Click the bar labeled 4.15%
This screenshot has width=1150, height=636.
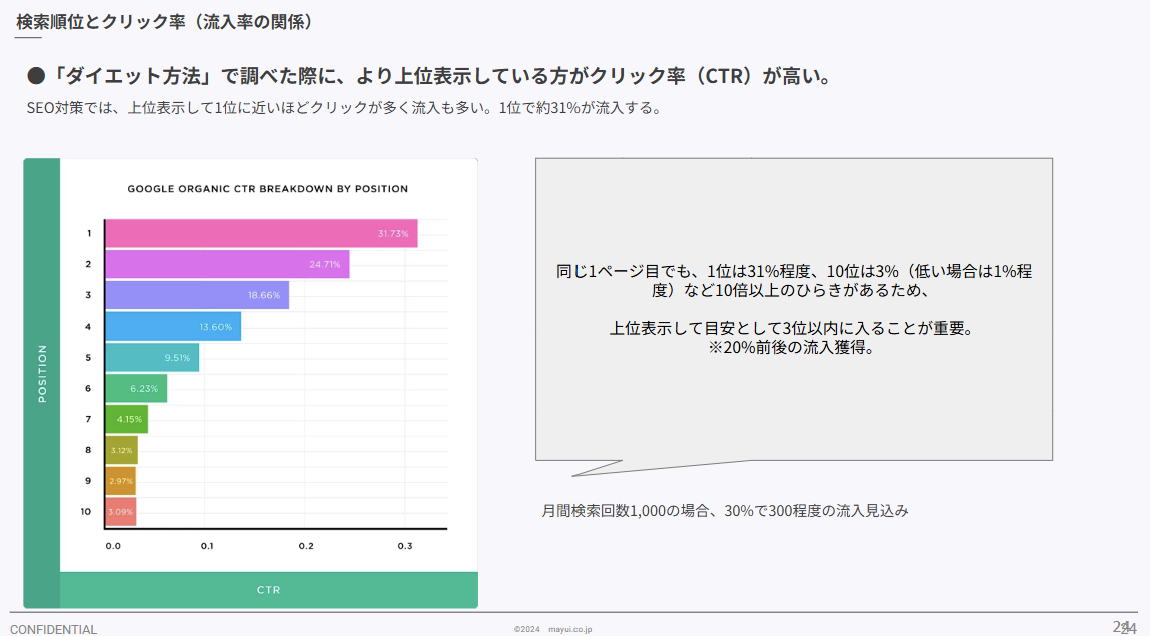point(126,419)
